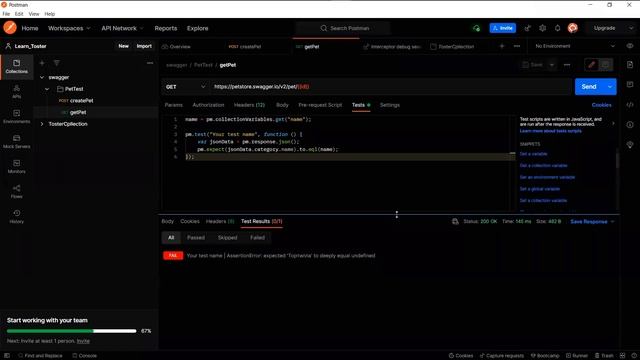Switch to the Pre-request Script tab

(320, 105)
